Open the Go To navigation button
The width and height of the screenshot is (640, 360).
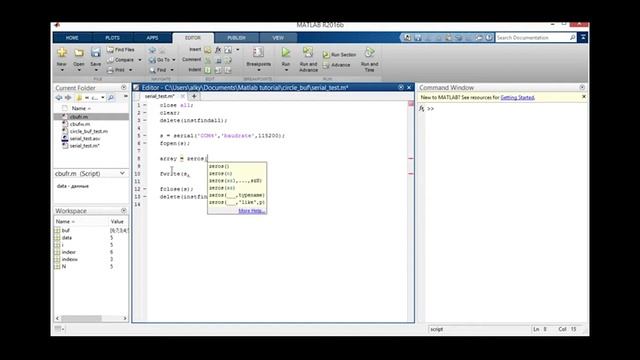tap(160, 60)
